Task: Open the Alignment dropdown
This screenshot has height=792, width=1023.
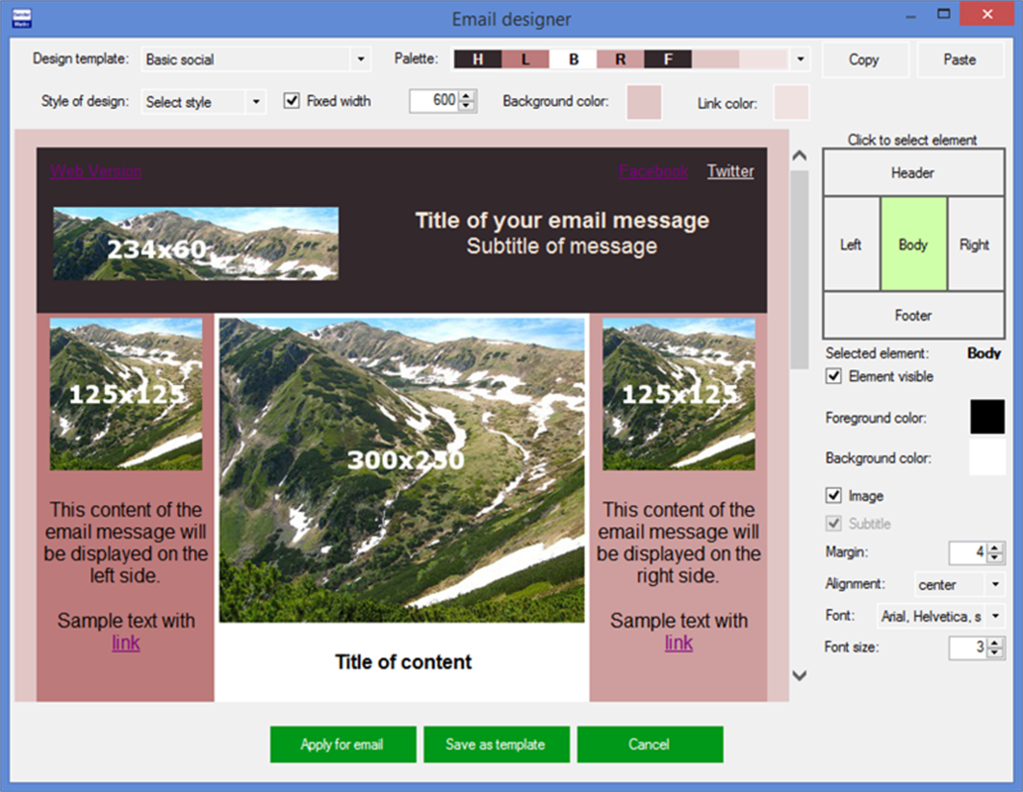Action: [x=995, y=585]
